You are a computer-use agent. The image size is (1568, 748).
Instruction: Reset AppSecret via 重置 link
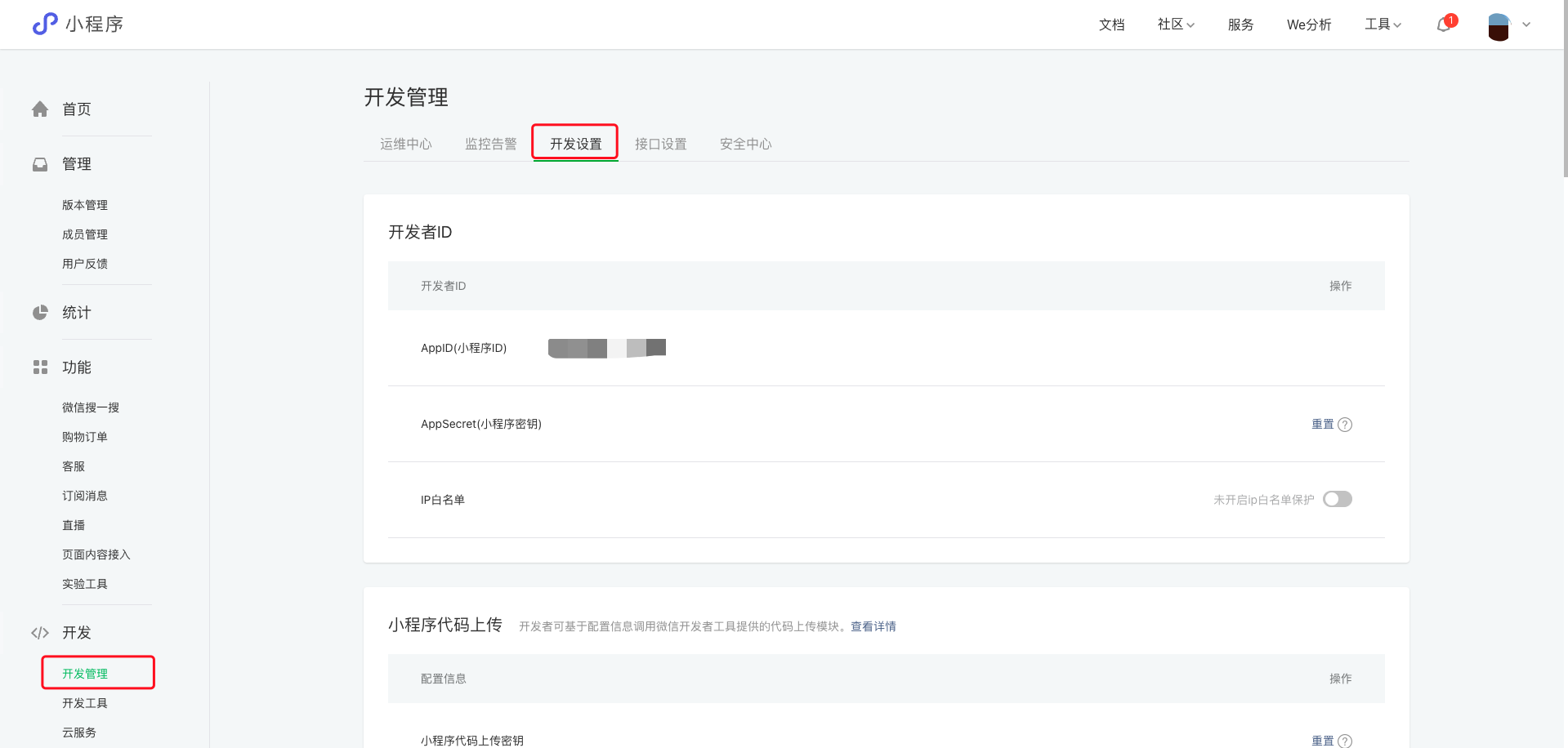(x=1322, y=424)
